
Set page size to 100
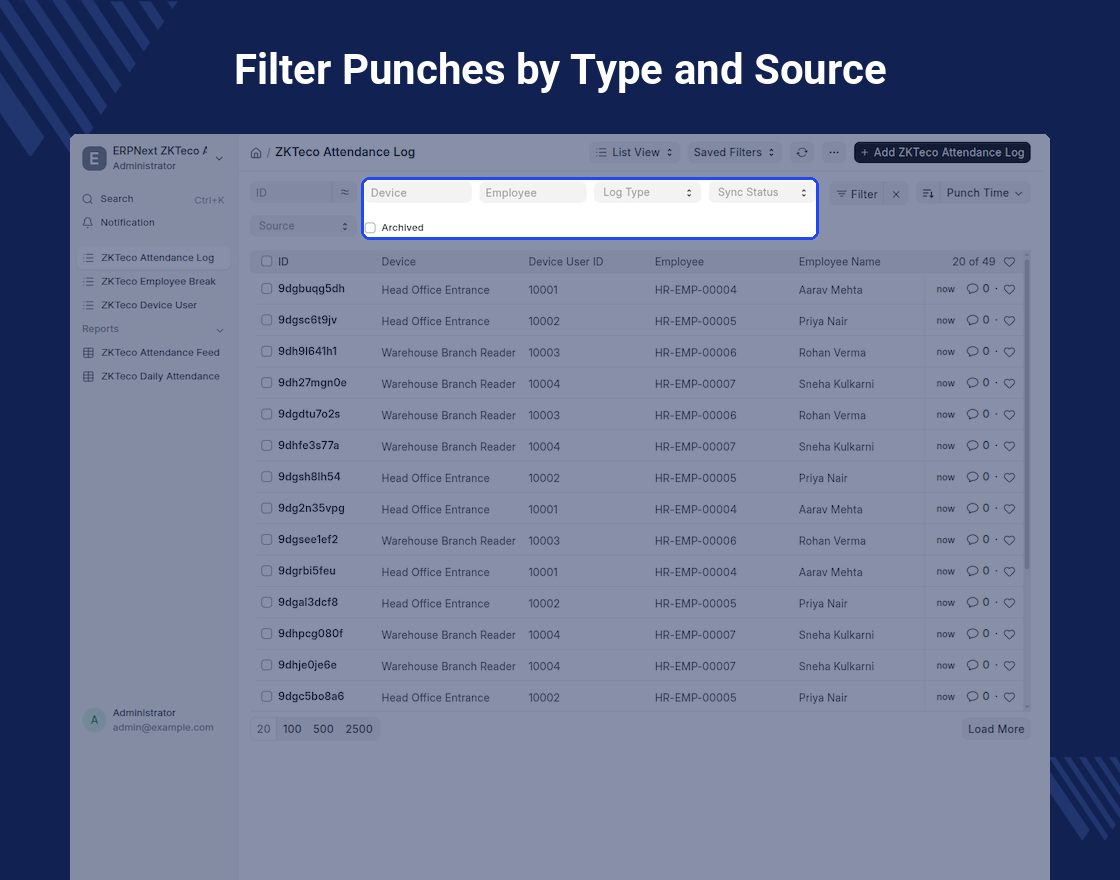tap(292, 729)
